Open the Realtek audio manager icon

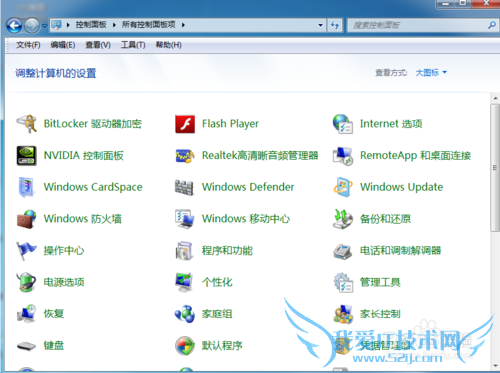pos(185,156)
